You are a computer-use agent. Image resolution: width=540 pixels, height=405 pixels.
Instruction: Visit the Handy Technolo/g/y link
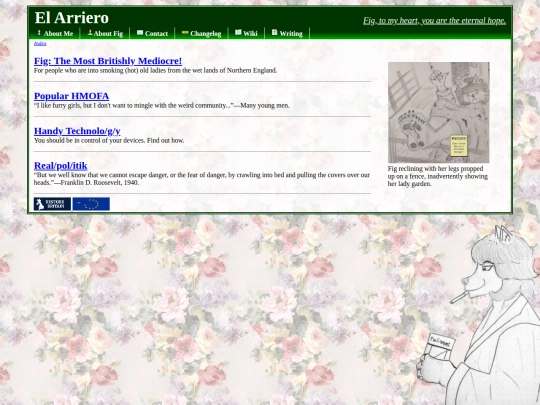coord(77,131)
